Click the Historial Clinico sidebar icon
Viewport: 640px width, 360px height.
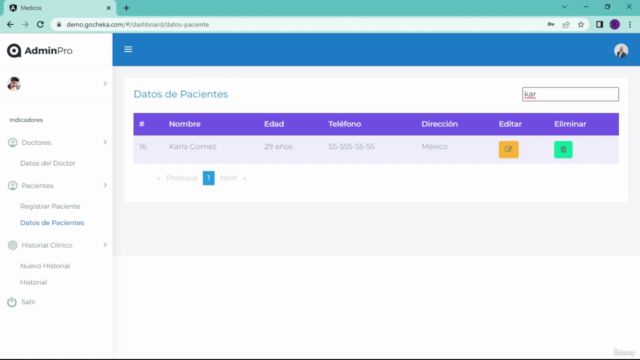(x=13, y=245)
